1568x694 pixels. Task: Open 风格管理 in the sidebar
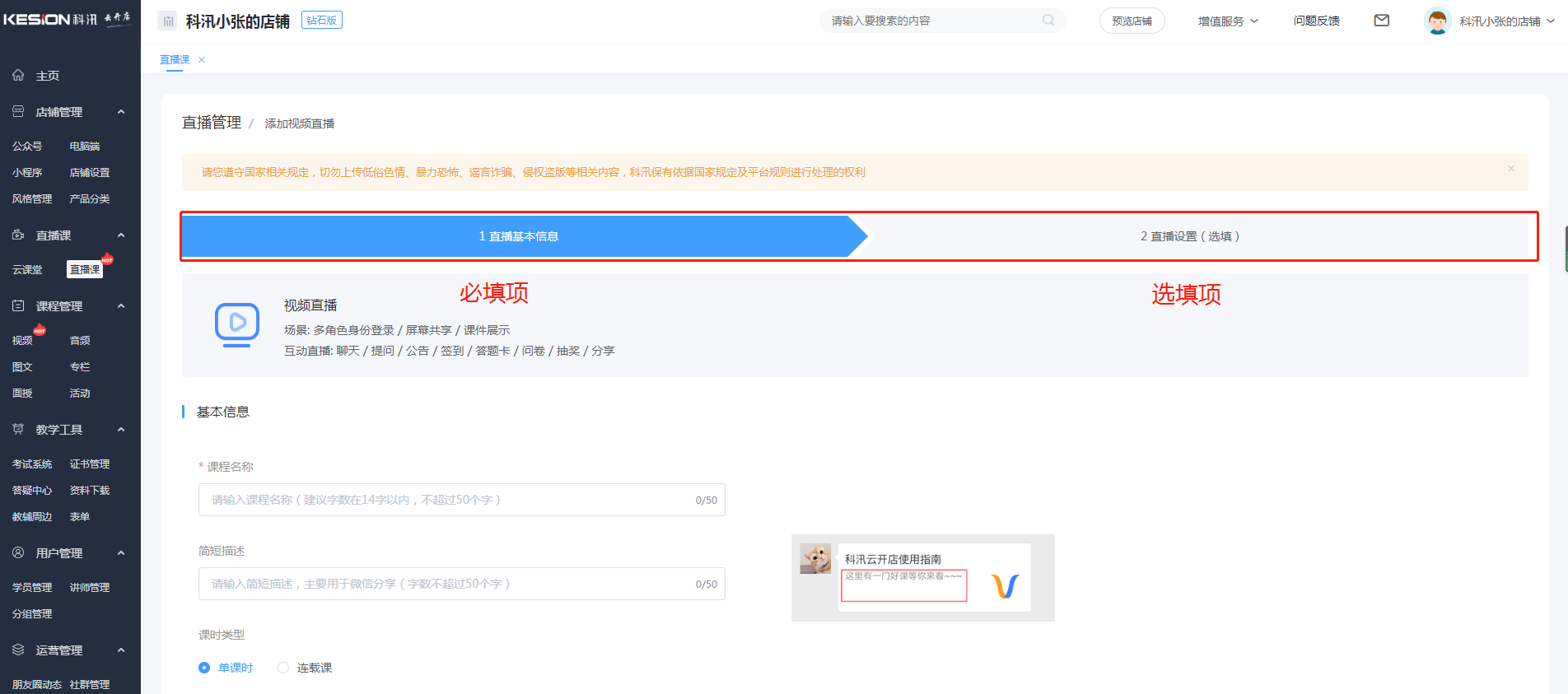pos(32,198)
